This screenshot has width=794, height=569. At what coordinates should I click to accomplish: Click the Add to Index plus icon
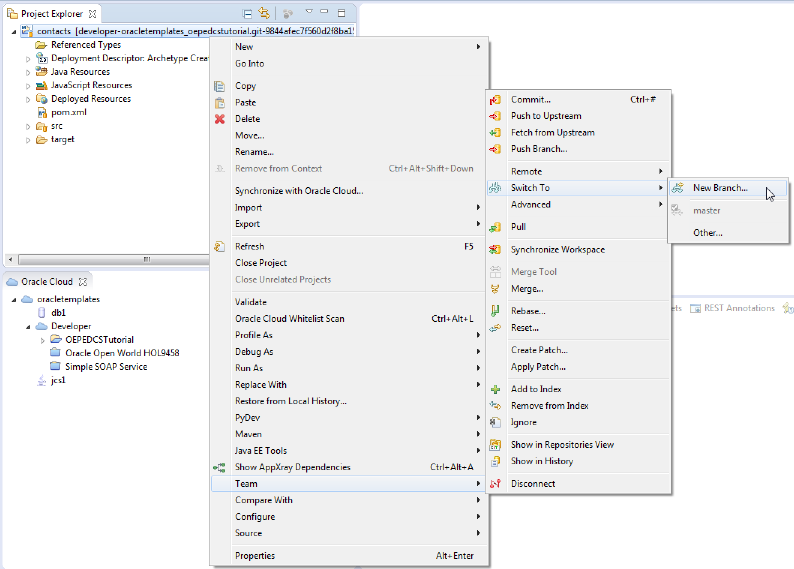[495, 389]
